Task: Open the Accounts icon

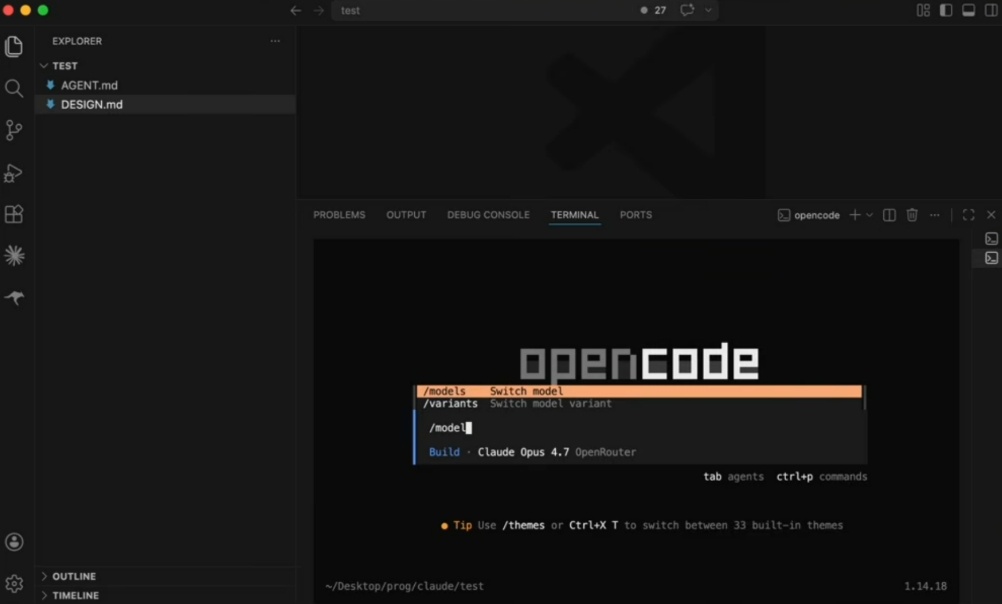Action: (x=14, y=542)
